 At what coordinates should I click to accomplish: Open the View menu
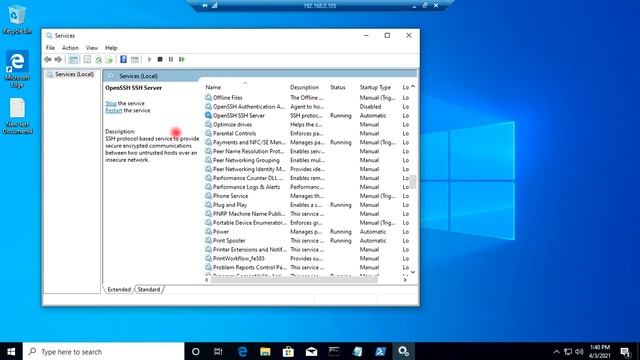(92, 48)
